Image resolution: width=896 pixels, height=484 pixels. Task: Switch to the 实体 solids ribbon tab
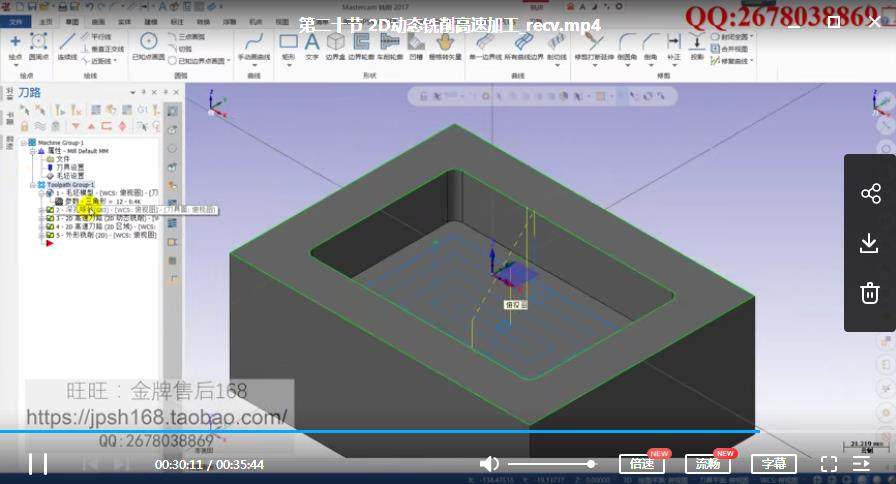pyautogui.click(x=125, y=22)
